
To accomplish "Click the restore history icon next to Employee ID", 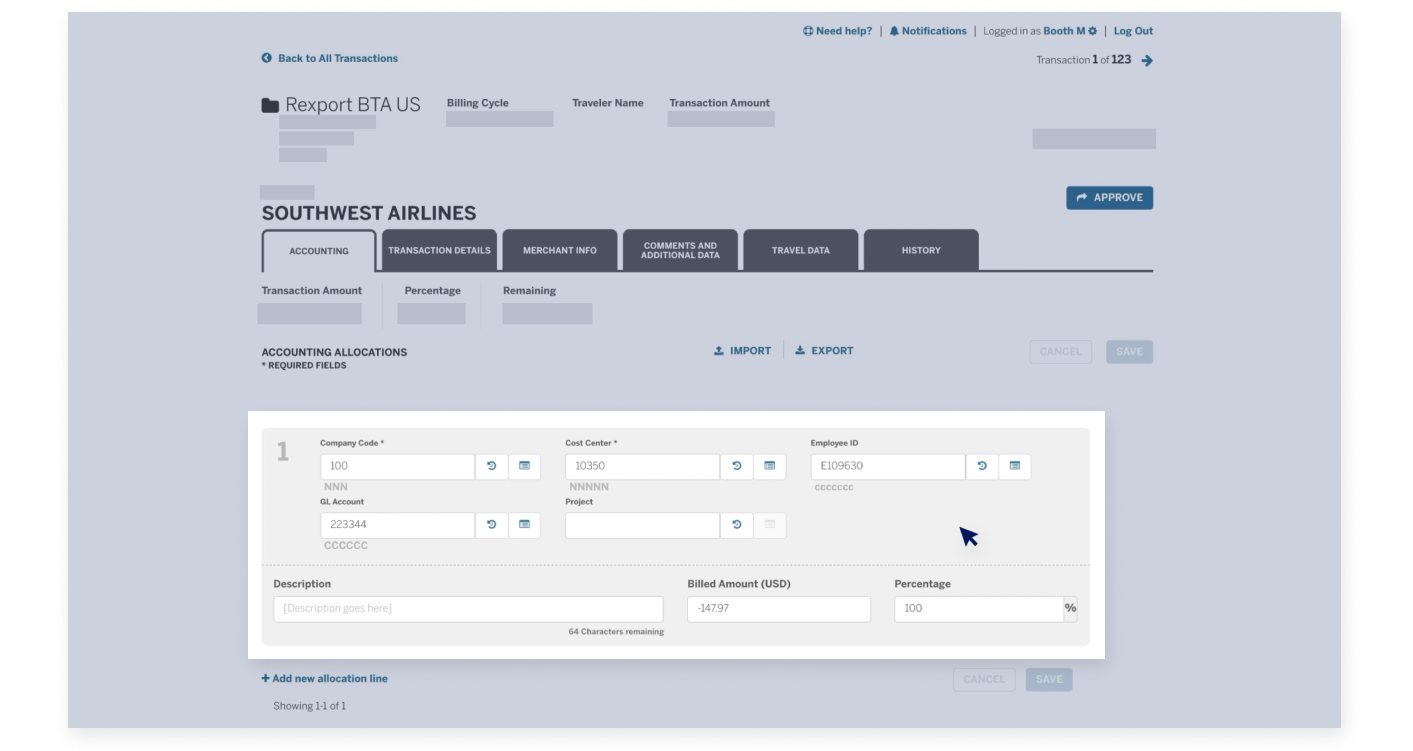I will click(x=981, y=466).
